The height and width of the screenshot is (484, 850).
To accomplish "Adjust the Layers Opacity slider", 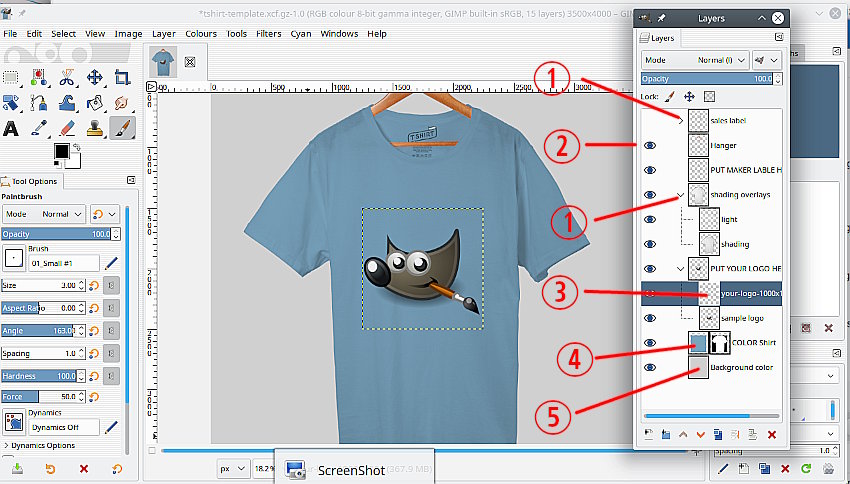I will click(x=707, y=79).
